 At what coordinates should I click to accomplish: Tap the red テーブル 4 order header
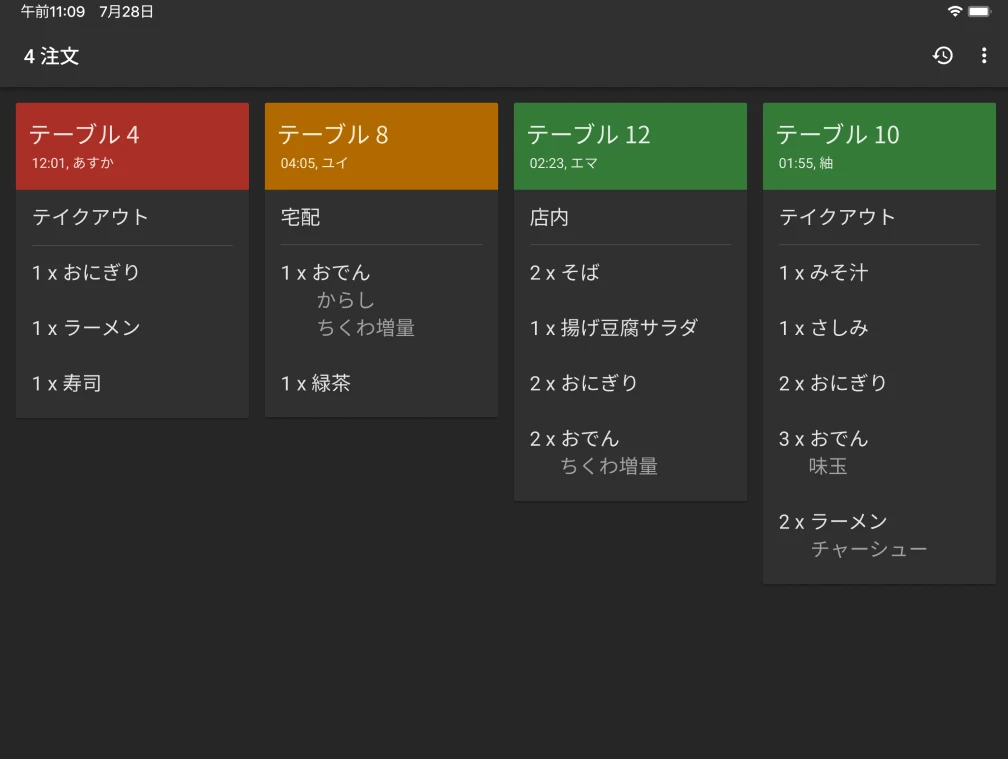coord(132,145)
